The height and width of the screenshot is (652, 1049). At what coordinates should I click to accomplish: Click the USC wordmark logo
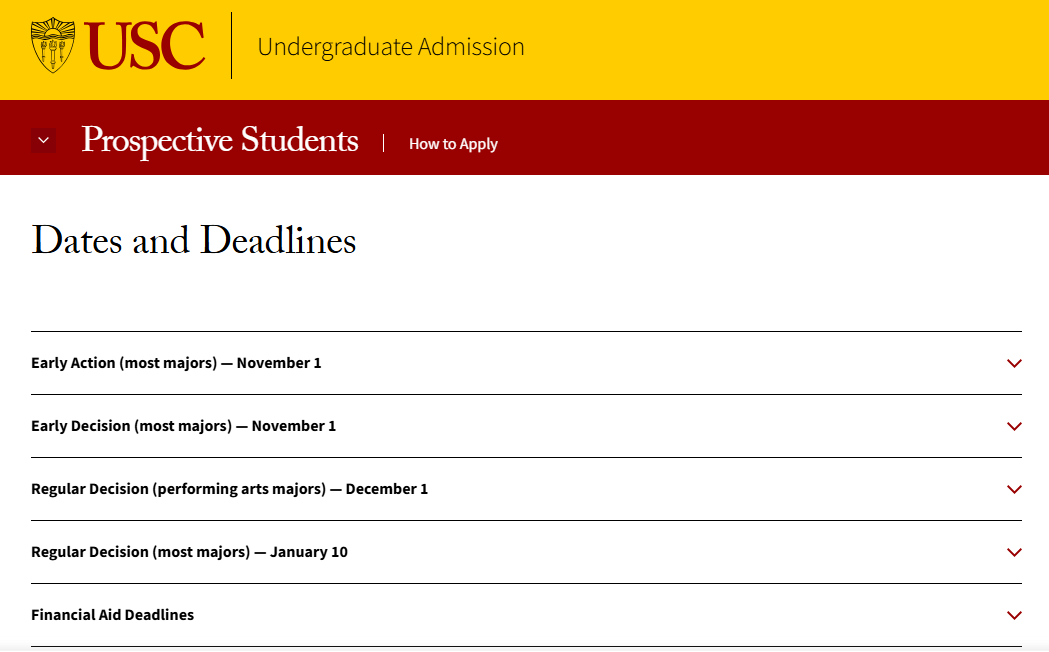click(145, 46)
